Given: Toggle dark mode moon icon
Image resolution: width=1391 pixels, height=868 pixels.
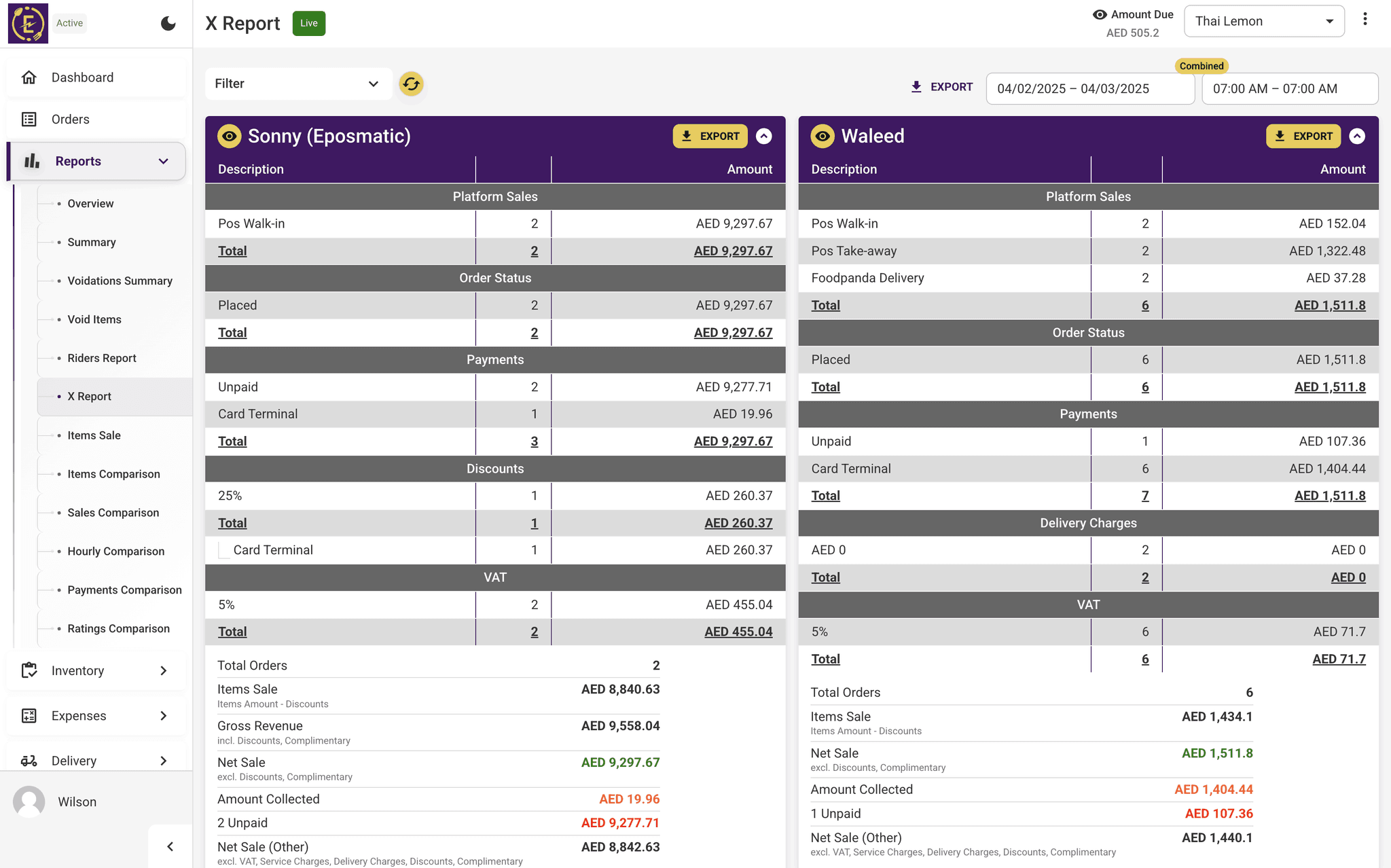Looking at the screenshot, I should coord(168,24).
